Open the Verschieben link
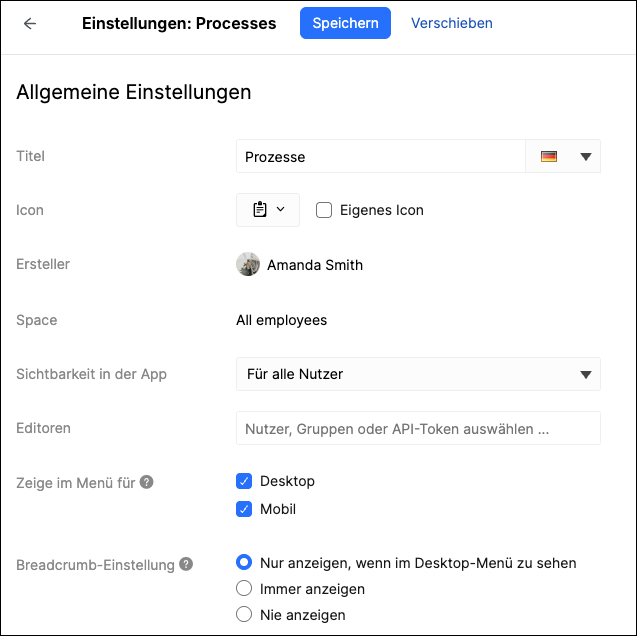 pos(452,23)
